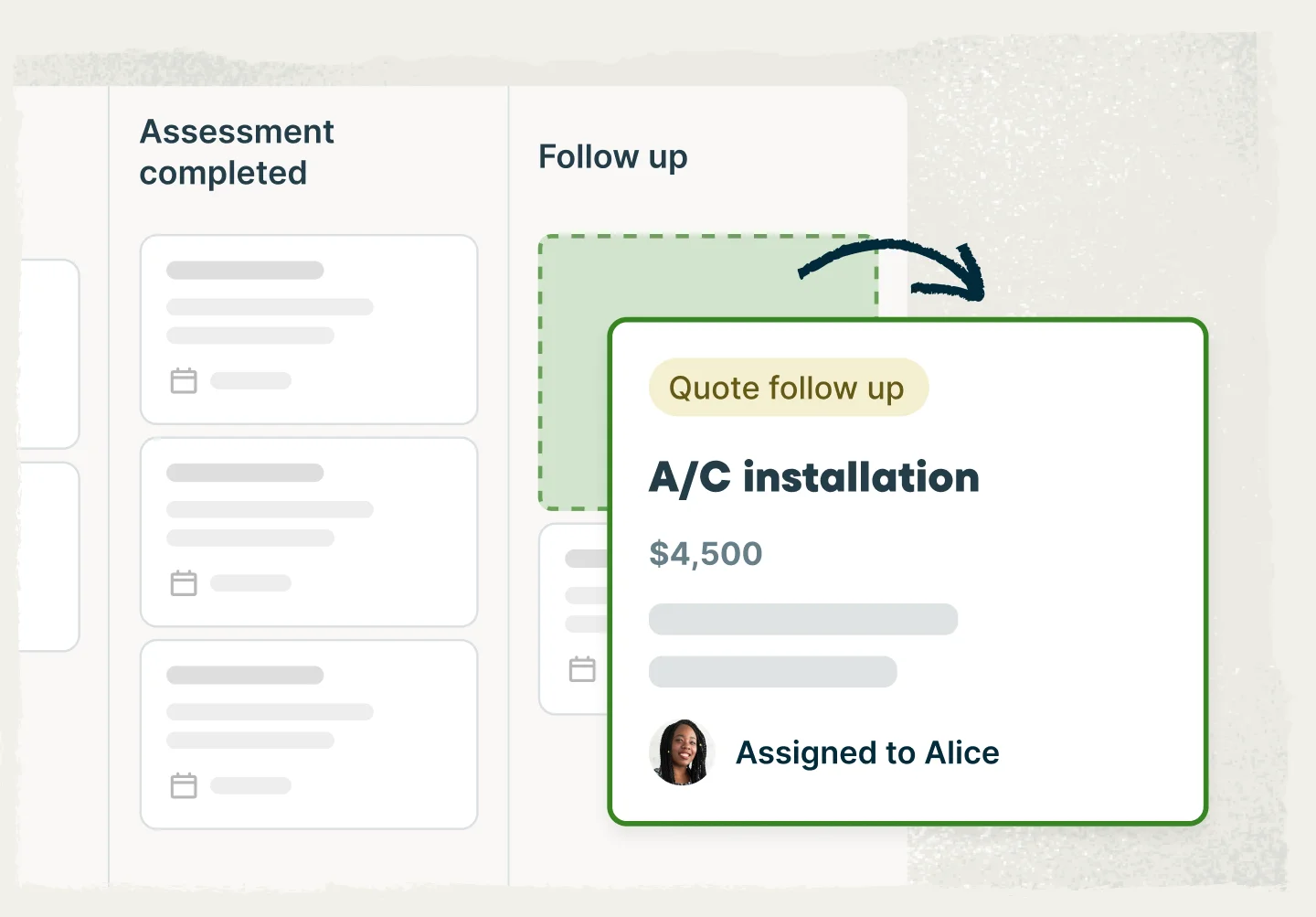The width and height of the screenshot is (1316, 917).
Task: Click the Assigned to Alice label
Action: click(x=867, y=753)
